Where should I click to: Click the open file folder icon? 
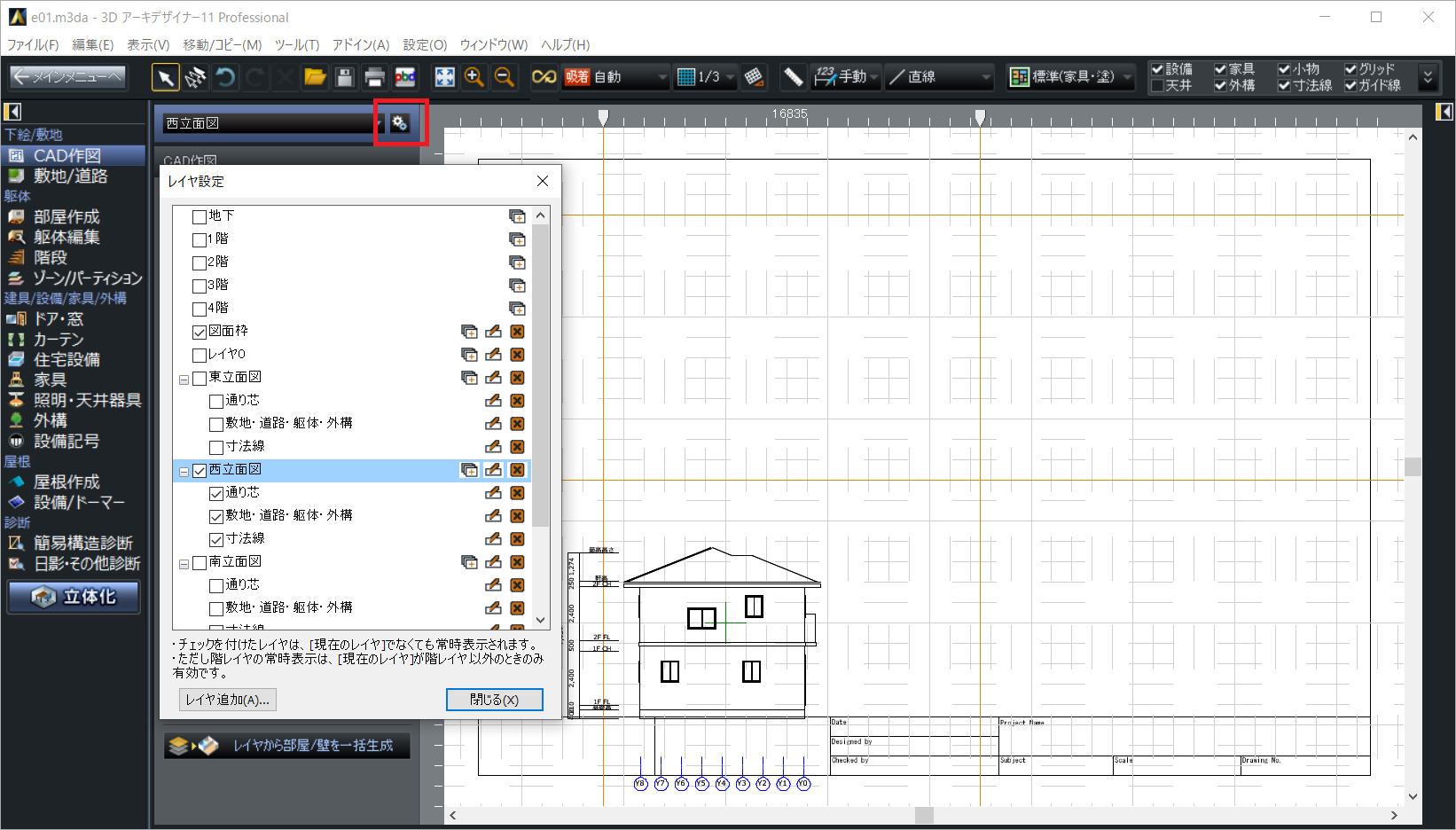315,77
